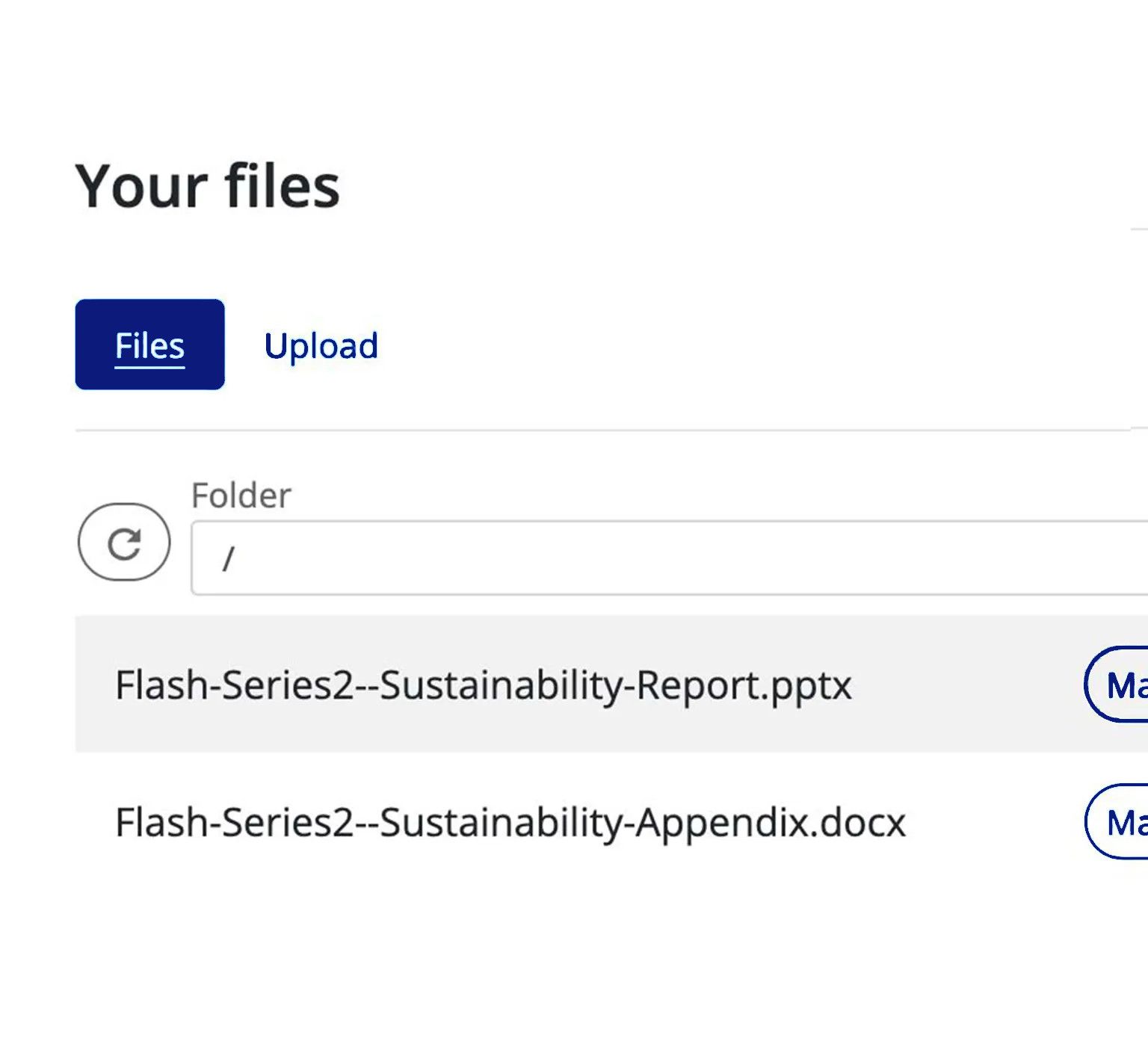1148x1050 pixels.
Task: Click the button beside Sustainability-Report.pptx
Action: click(x=1117, y=685)
